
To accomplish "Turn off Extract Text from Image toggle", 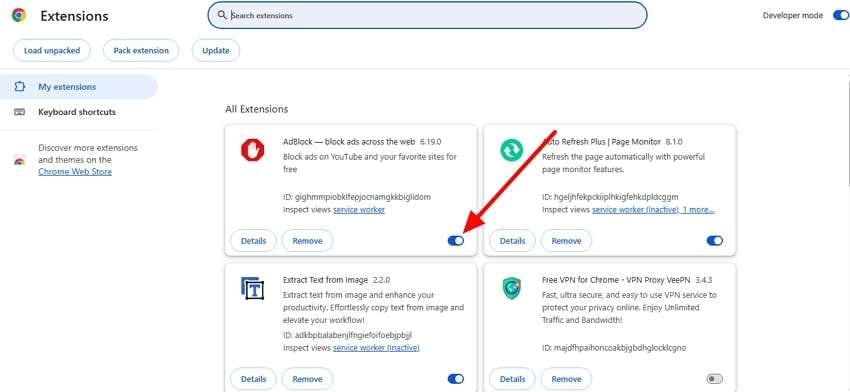I will 456,379.
